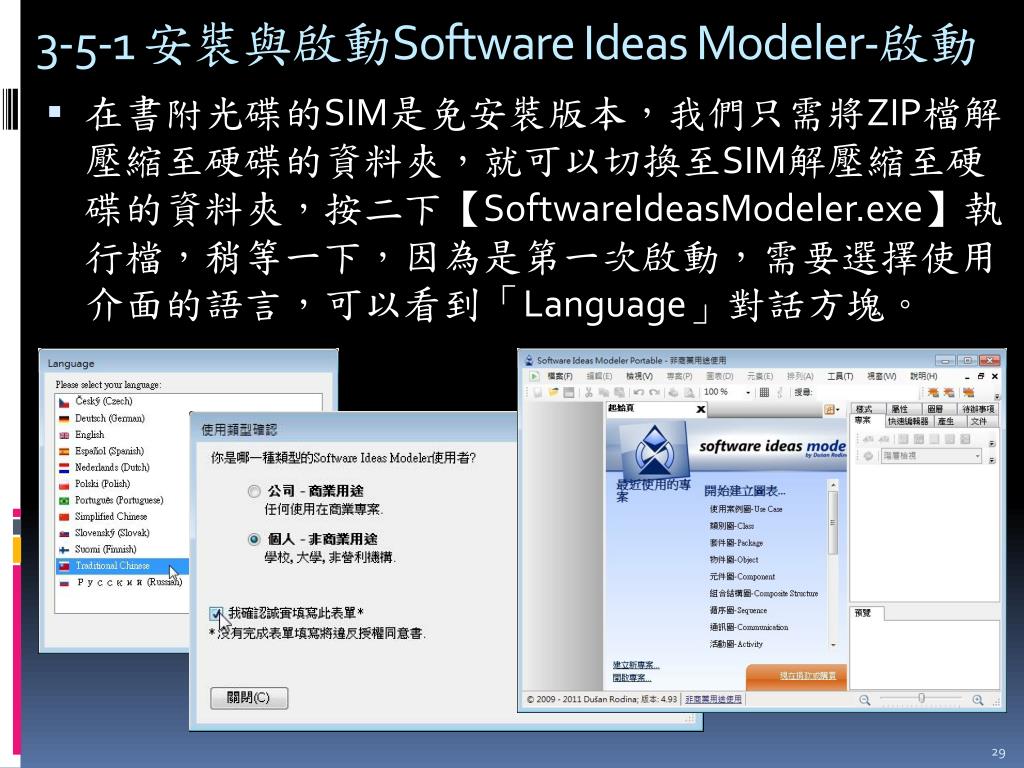Click the copy toolbar icon
Screen dimensions: 1024x768
(x=603, y=392)
